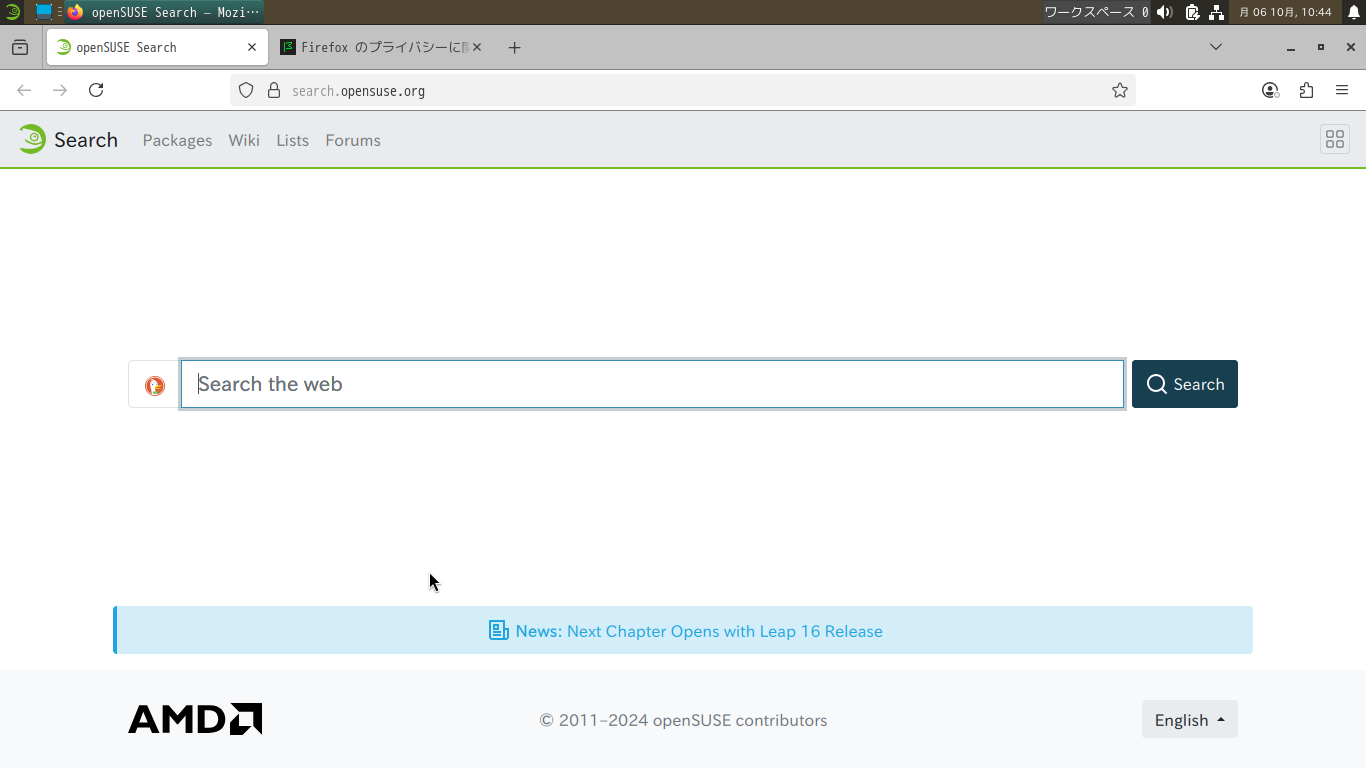Expand the English language dropdown

click(x=1190, y=719)
